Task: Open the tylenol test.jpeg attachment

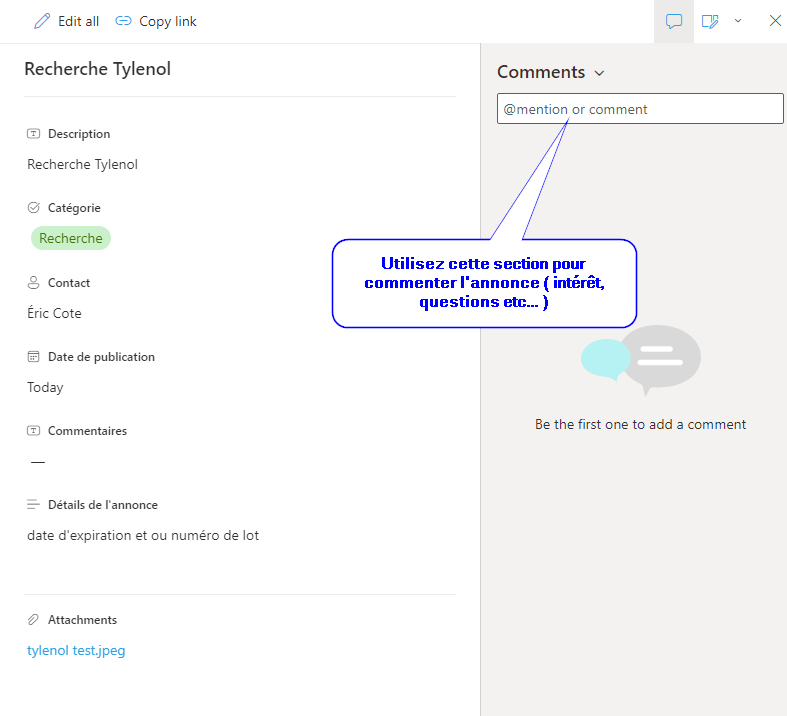Action: tap(76, 650)
